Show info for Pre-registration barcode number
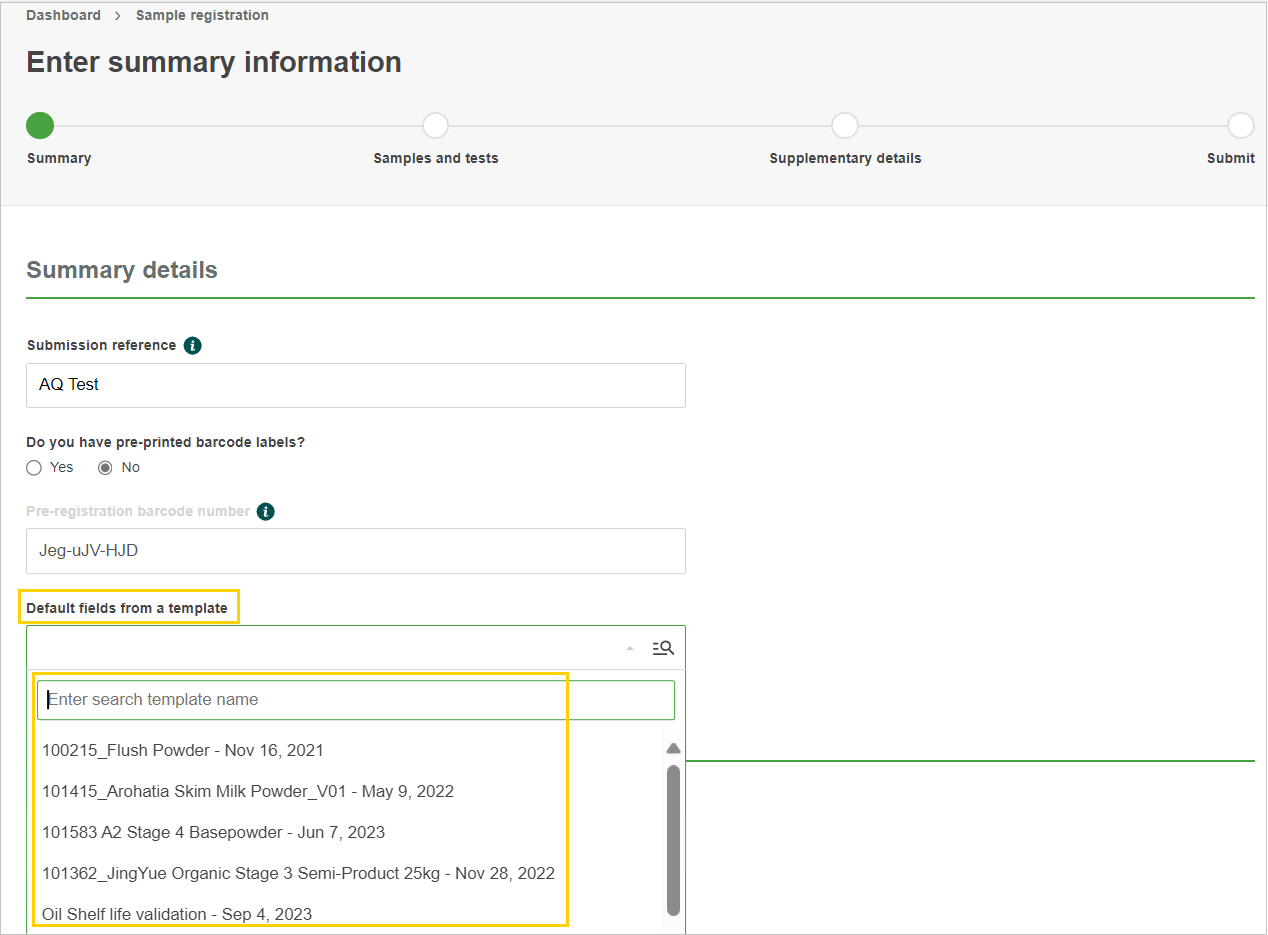The width and height of the screenshot is (1268, 935). (x=265, y=511)
